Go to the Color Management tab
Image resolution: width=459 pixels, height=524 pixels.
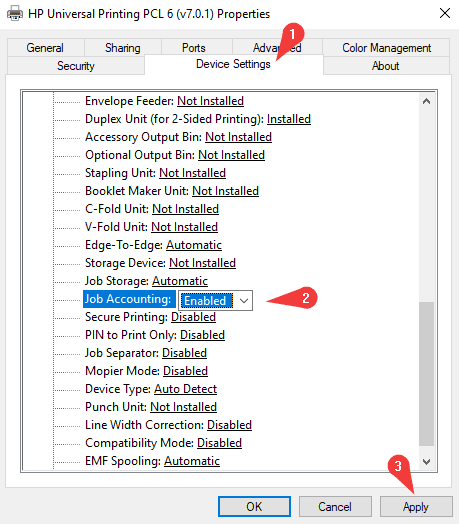click(386, 48)
